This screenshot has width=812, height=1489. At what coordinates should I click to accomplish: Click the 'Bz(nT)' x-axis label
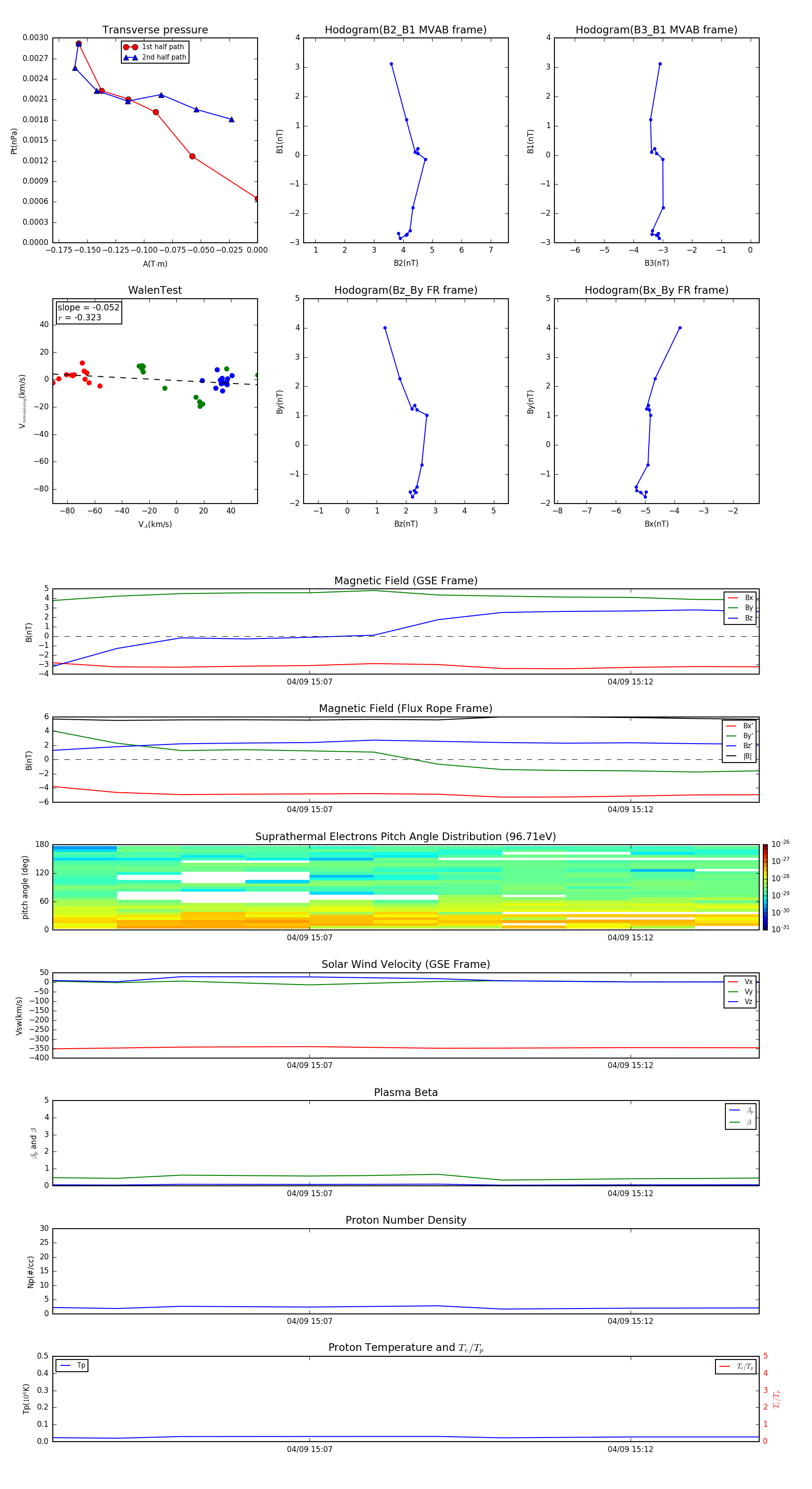tap(406, 524)
